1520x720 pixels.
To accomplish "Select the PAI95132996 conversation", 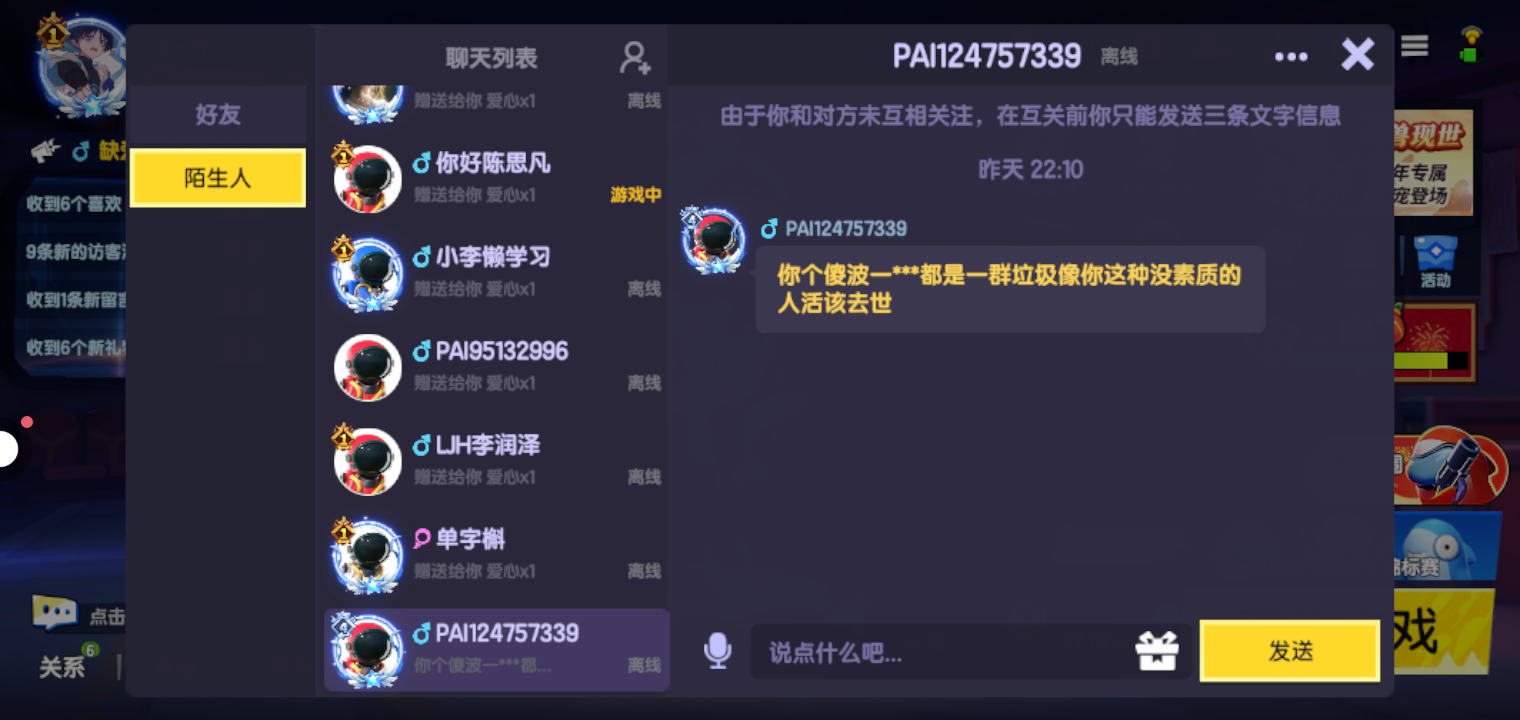I will pos(497,366).
